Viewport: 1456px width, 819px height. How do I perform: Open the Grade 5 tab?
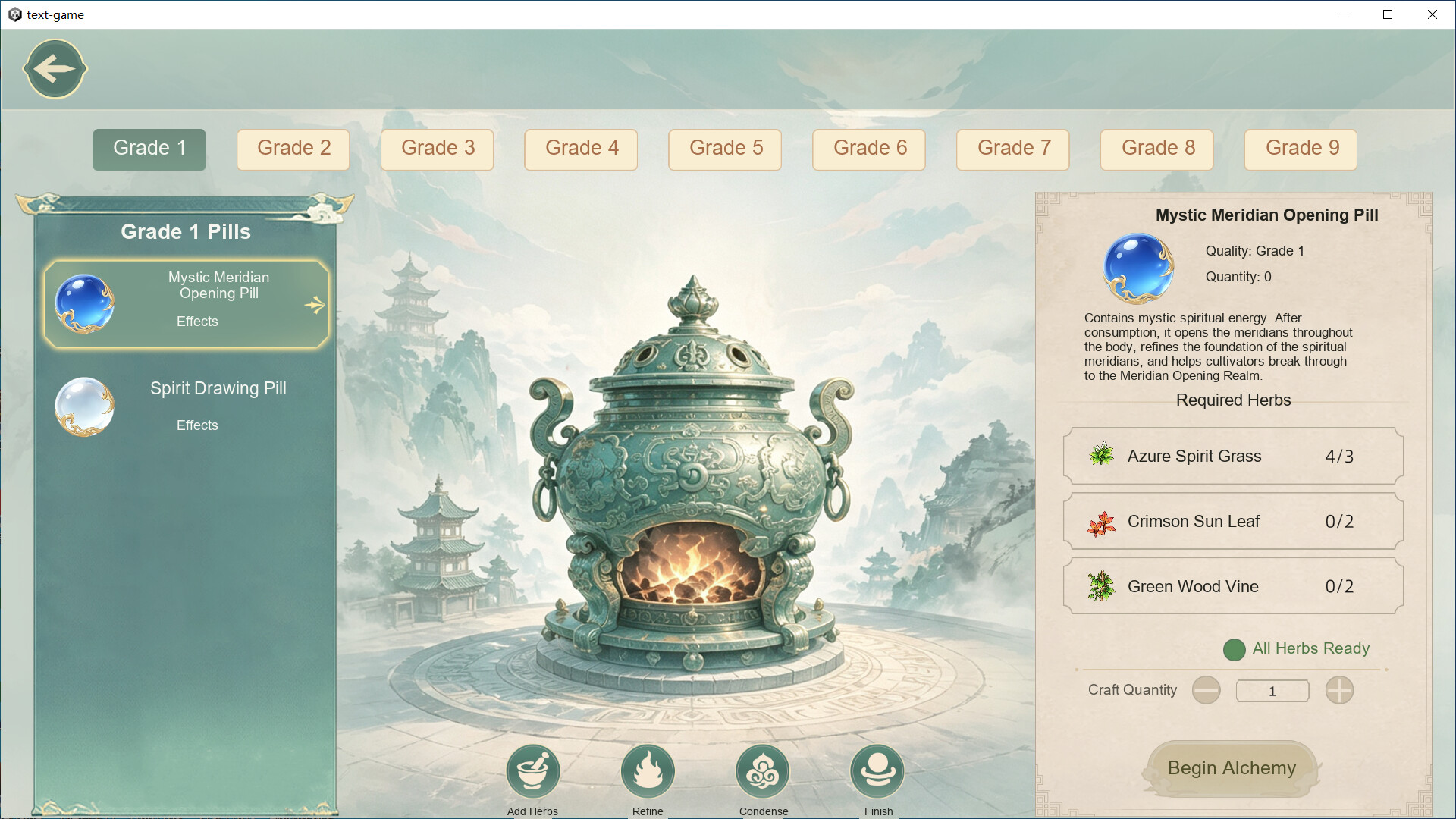coord(726,149)
